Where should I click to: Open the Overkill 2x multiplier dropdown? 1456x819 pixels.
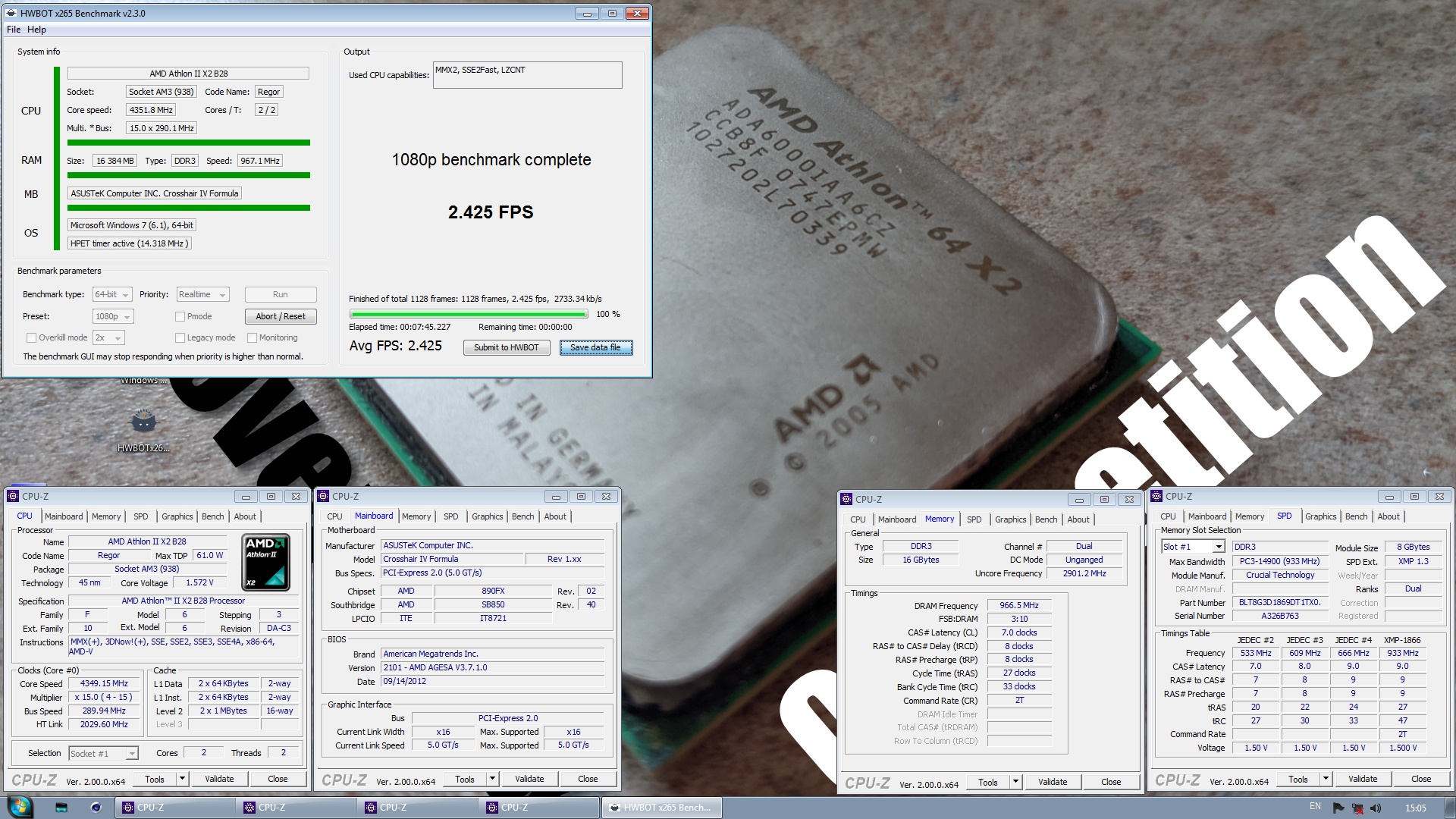point(108,337)
